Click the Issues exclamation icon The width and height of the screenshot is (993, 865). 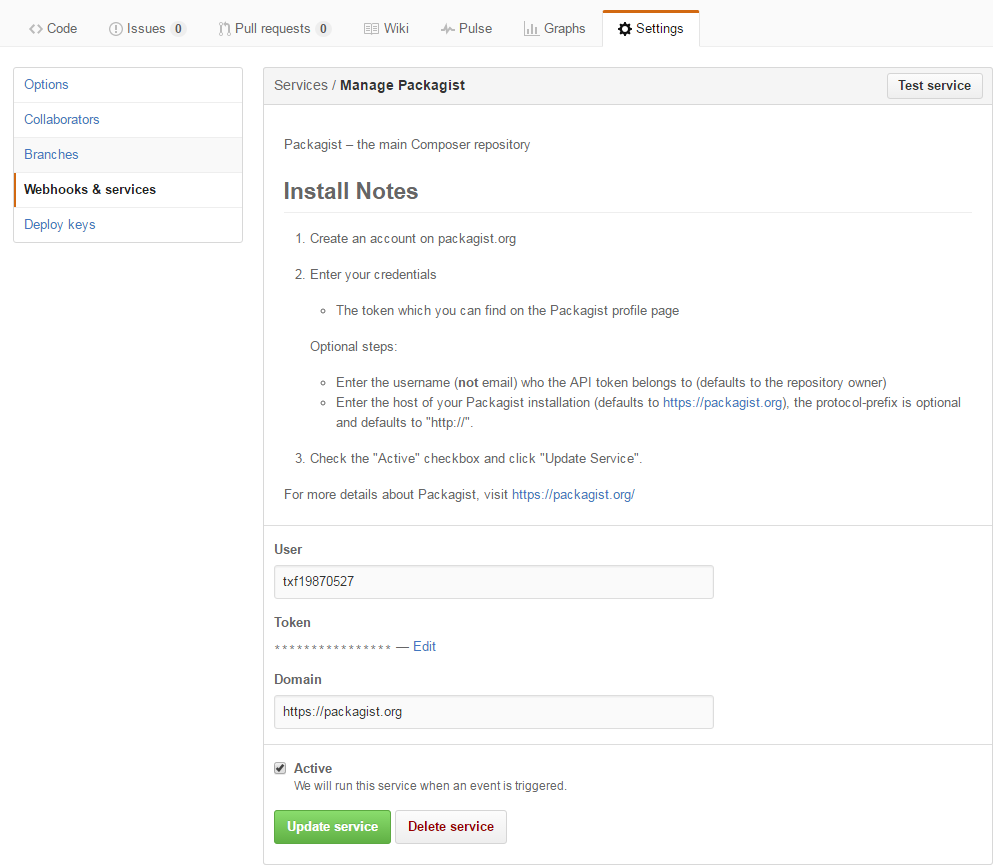[x=115, y=28]
